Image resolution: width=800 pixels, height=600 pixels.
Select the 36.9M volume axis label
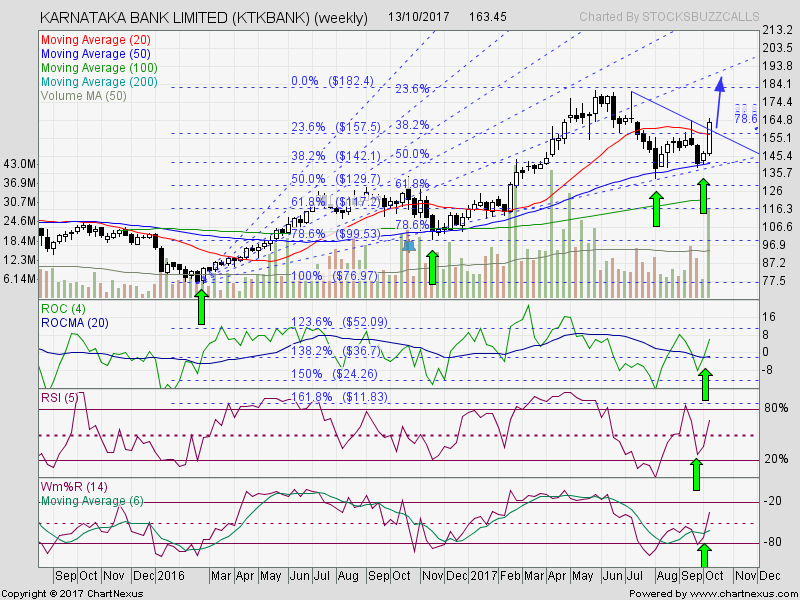[x=19, y=183]
